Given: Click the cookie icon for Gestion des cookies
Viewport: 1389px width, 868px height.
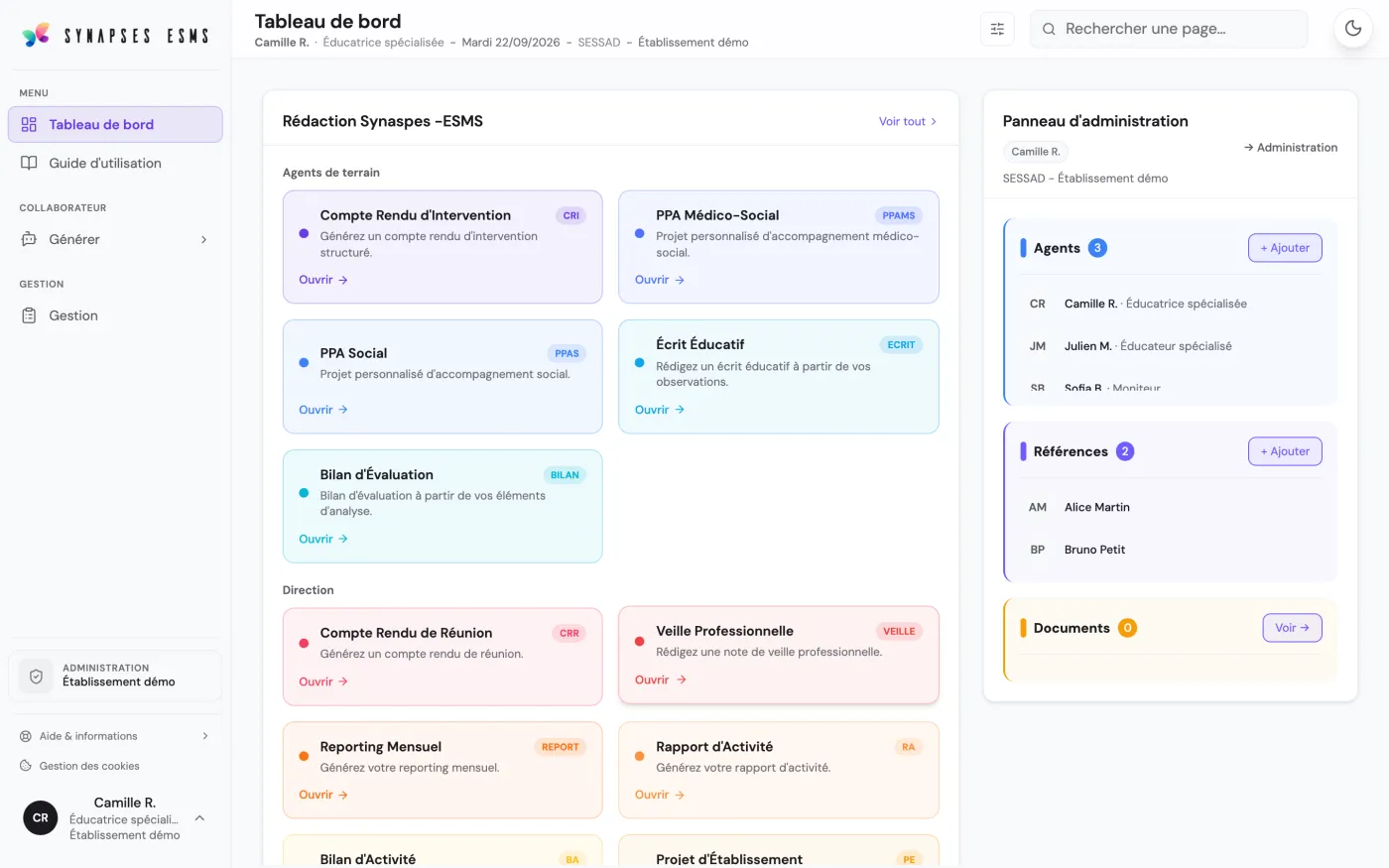Looking at the screenshot, I should click(26, 766).
